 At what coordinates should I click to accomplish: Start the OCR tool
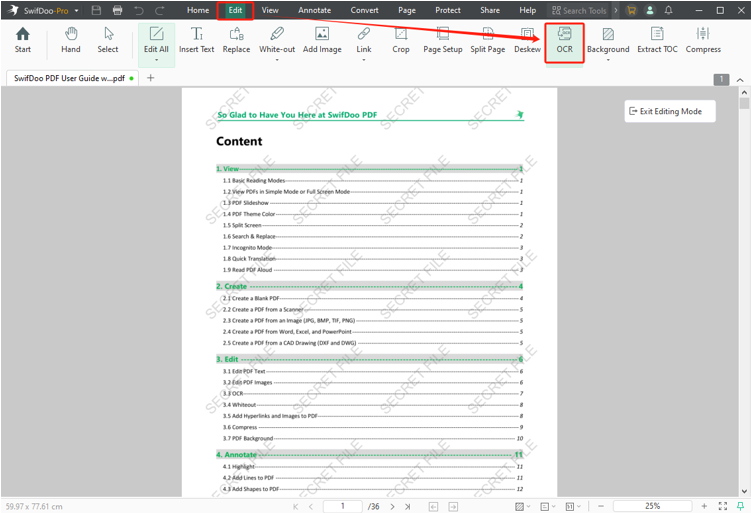(x=564, y=42)
